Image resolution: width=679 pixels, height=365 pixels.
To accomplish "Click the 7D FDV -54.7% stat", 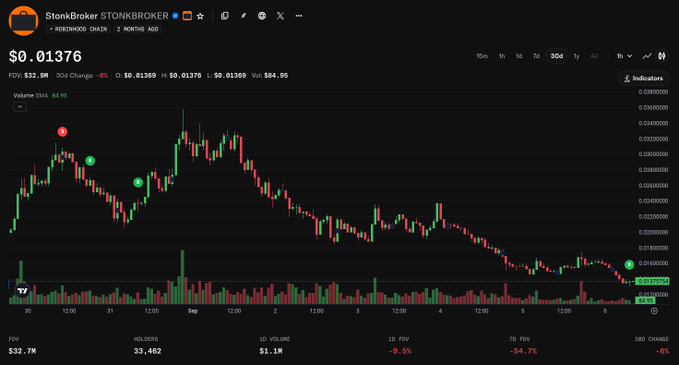I will click(x=523, y=346).
